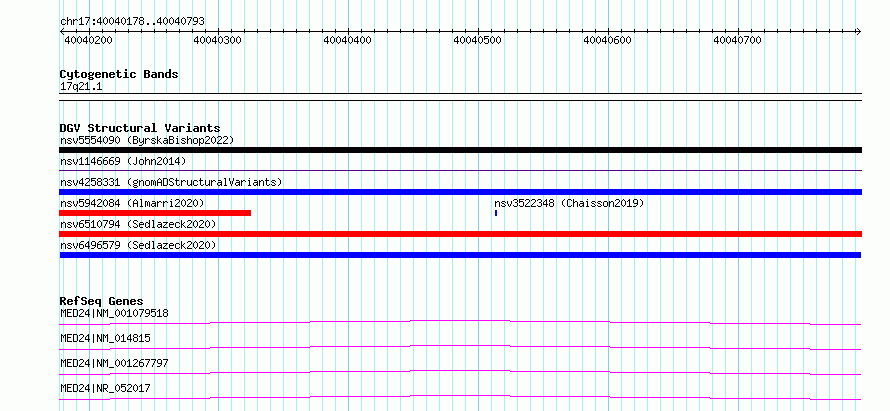
Task: Click ruler position 40040500
Action: [478, 40]
